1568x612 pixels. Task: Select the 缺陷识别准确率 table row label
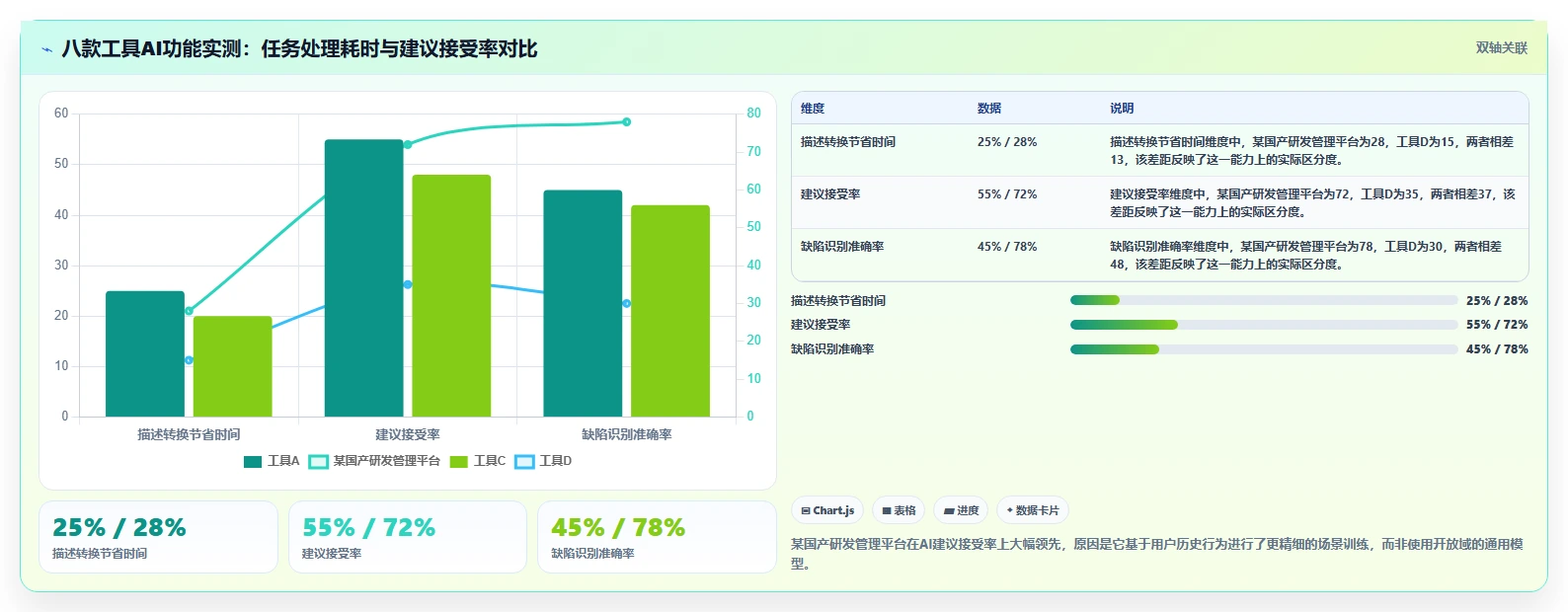coord(842,247)
